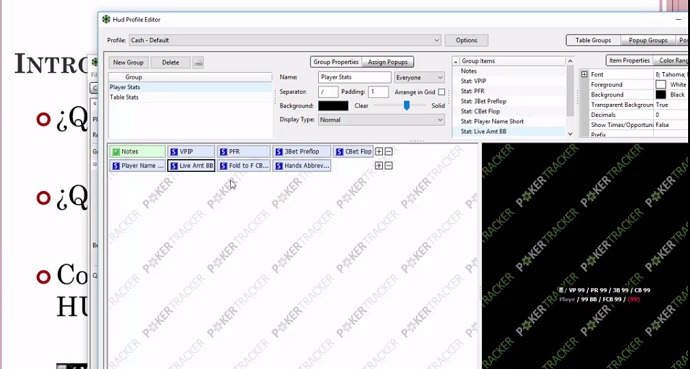Screen dimensions: 690x369
Task: Click the New Group button
Action: (x=128, y=62)
